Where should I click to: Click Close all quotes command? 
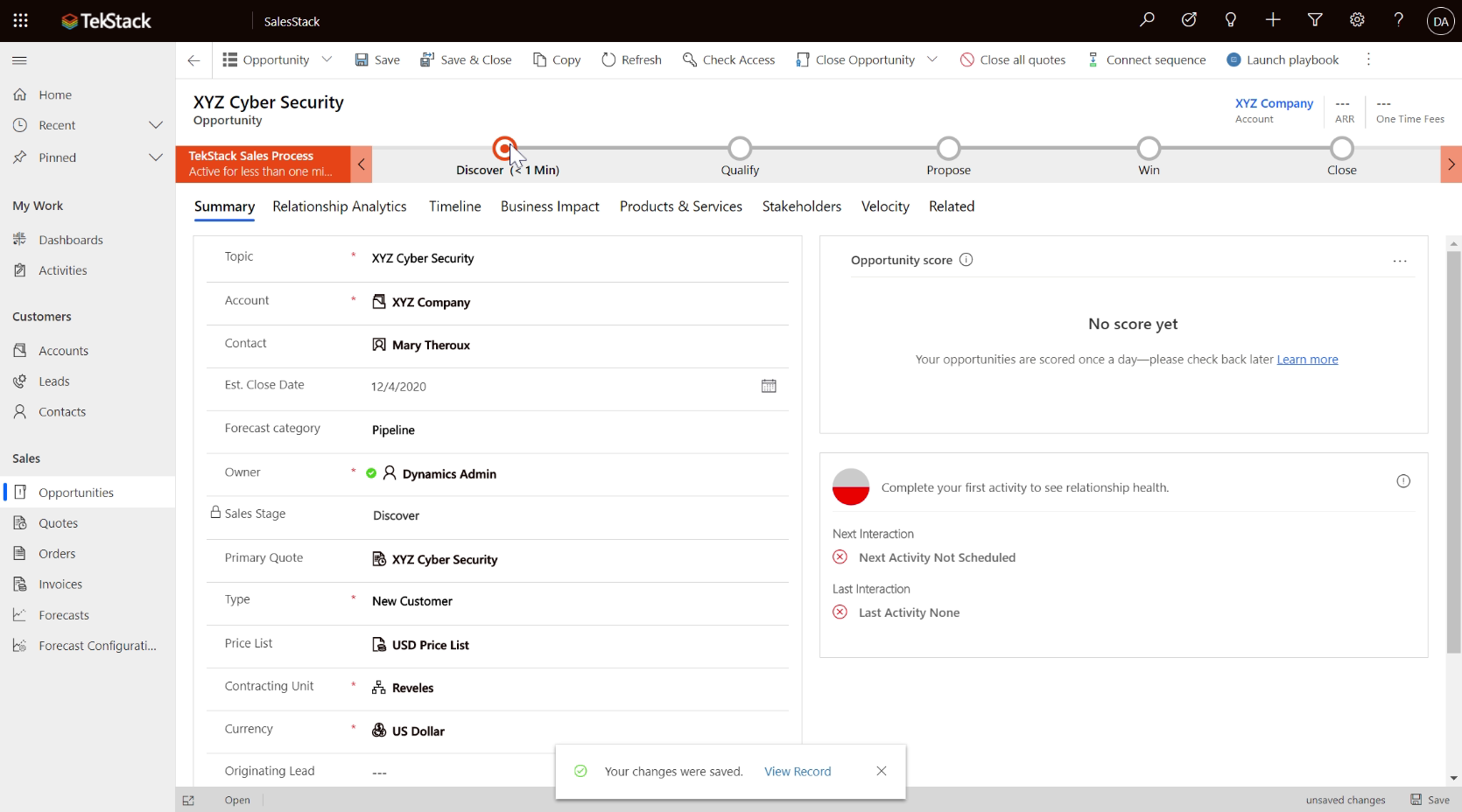tap(1013, 59)
